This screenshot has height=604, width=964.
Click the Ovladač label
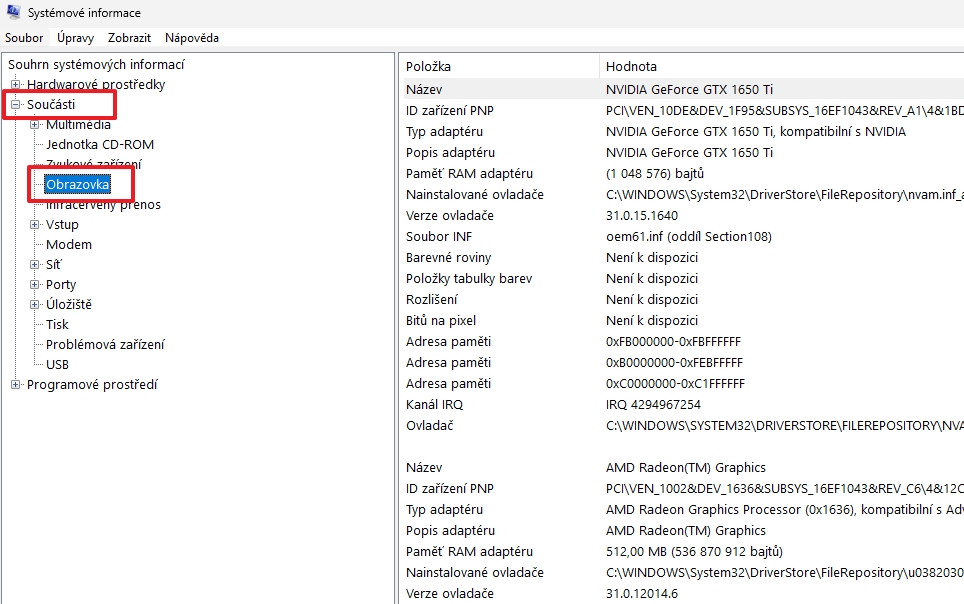click(x=429, y=426)
